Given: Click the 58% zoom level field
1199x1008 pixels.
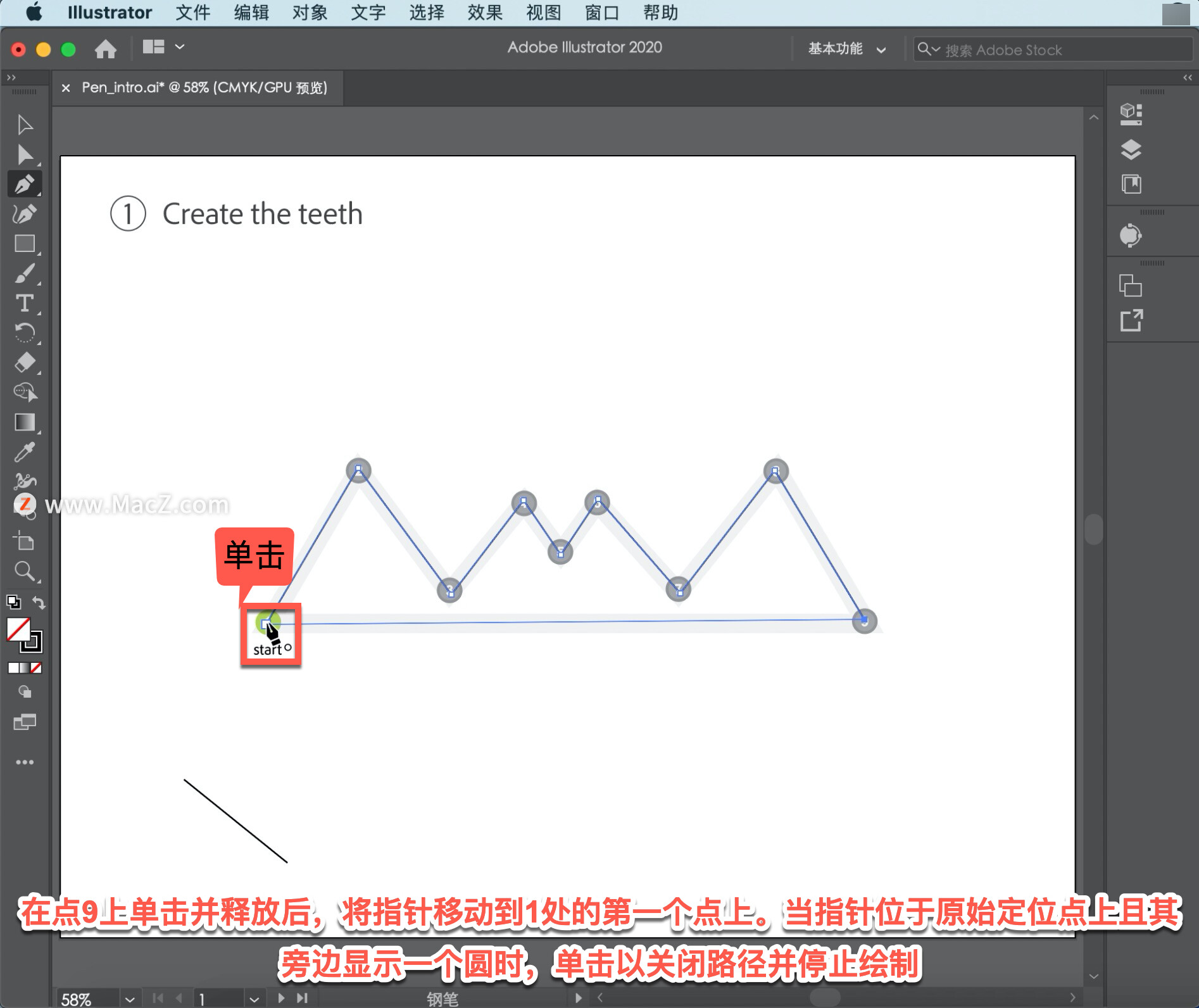Looking at the screenshot, I should tap(87, 999).
